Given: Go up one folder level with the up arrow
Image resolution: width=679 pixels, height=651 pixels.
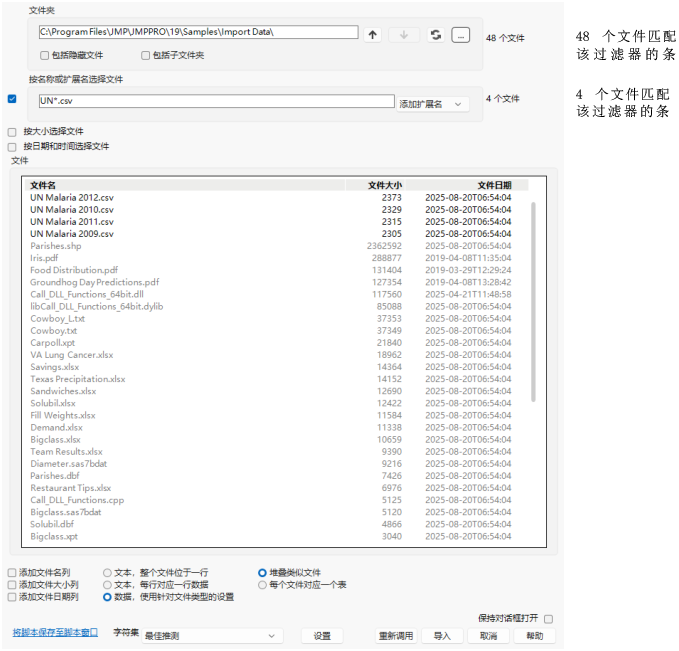Looking at the screenshot, I should 373,35.
